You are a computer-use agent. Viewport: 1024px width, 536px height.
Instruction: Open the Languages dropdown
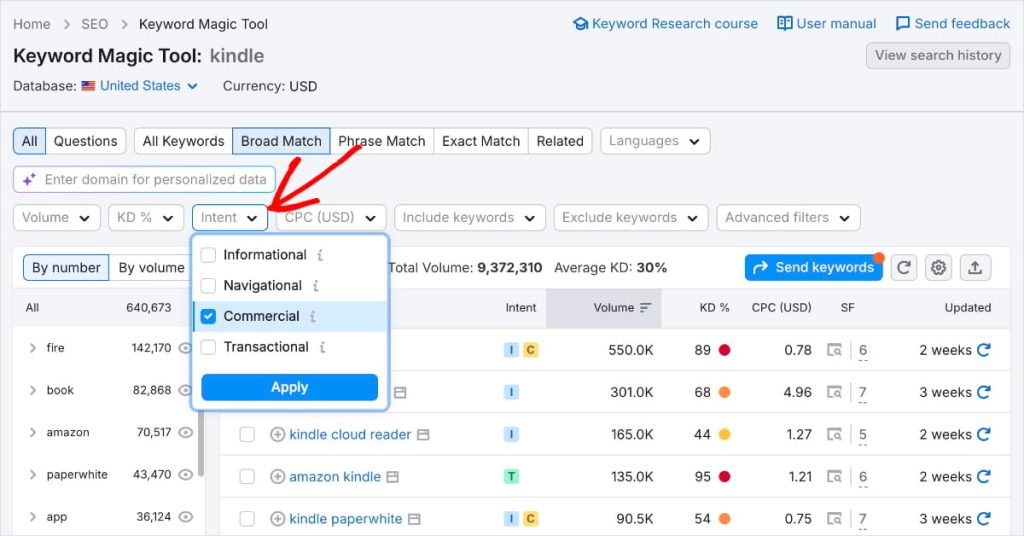coord(655,141)
